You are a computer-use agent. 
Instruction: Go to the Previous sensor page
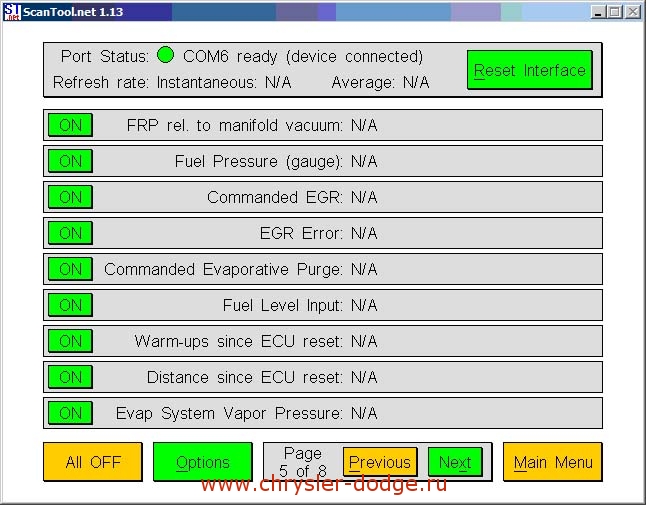(x=380, y=462)
